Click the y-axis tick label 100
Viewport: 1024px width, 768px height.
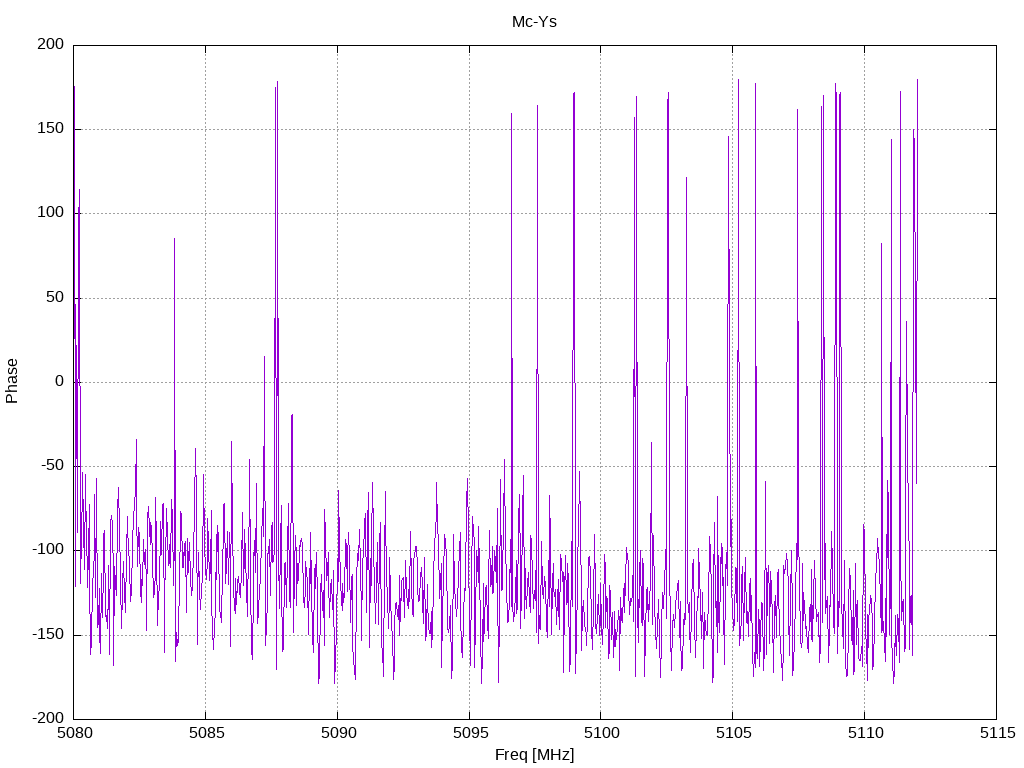coord(51,213)
